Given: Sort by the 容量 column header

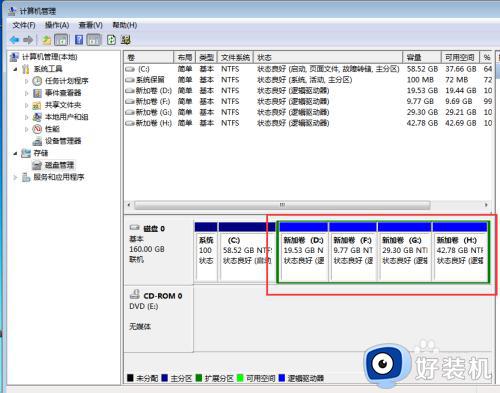Looking at the screenshot, I should pos(422,57).
